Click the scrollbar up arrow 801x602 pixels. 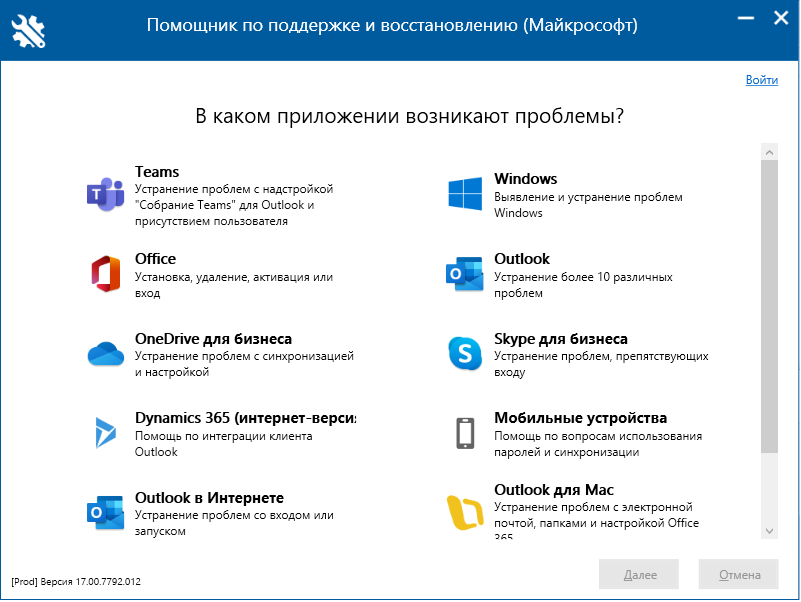[769, 152]
